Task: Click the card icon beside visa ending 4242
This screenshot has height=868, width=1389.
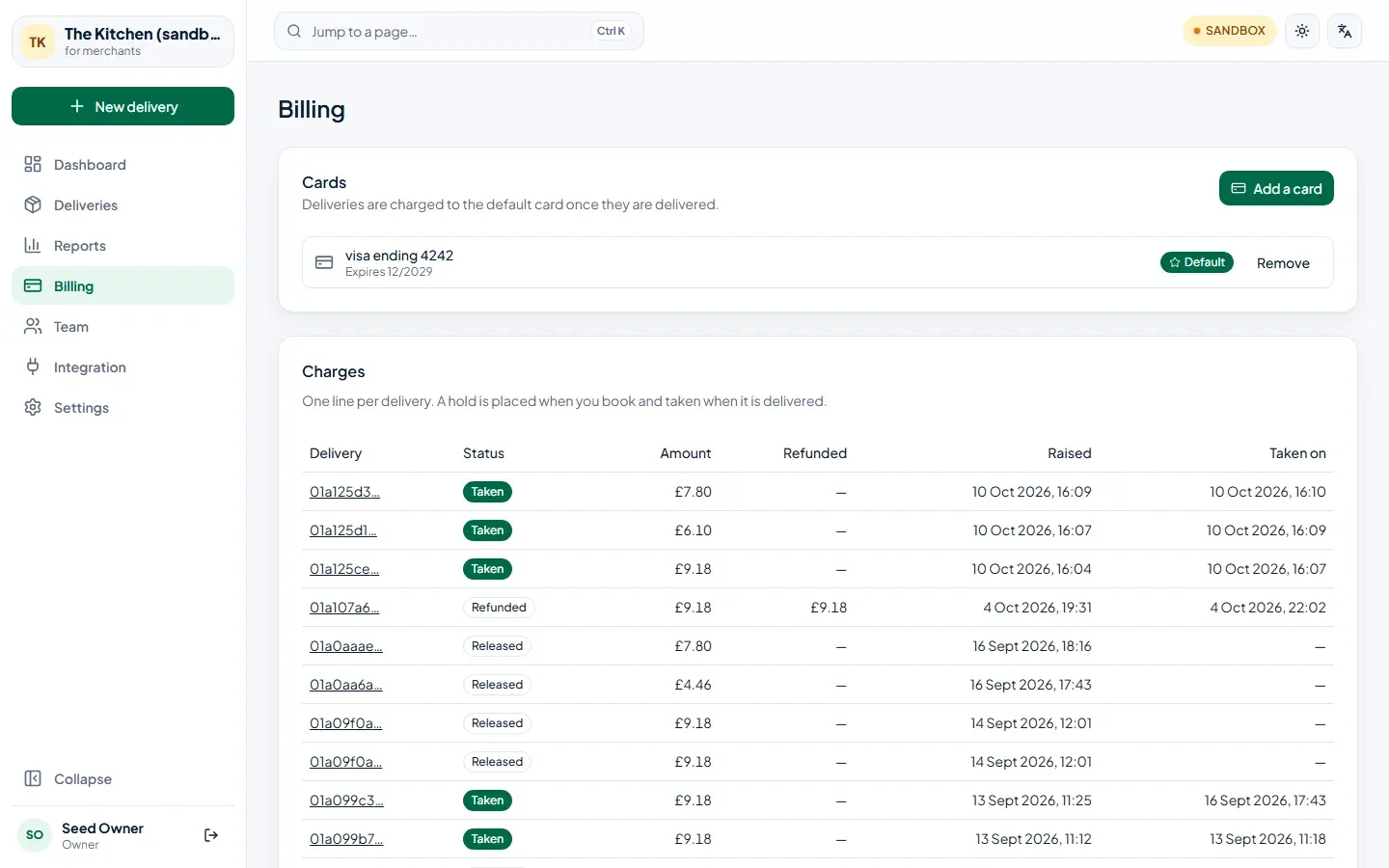Action: click(x=324, y=262)
